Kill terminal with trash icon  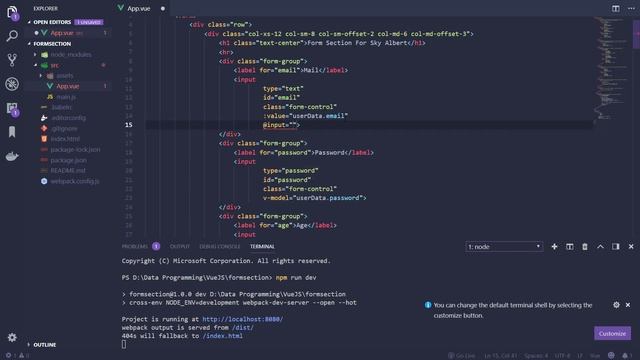(x=585, y=247)
